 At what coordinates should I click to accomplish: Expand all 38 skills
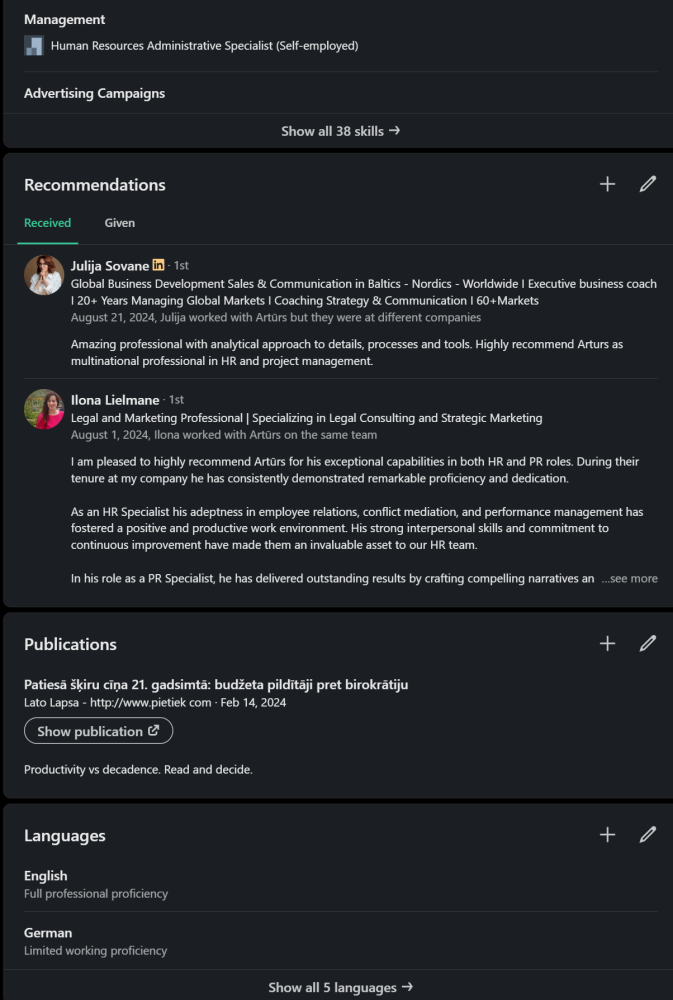pyautogui.click(x=340, y=131)
